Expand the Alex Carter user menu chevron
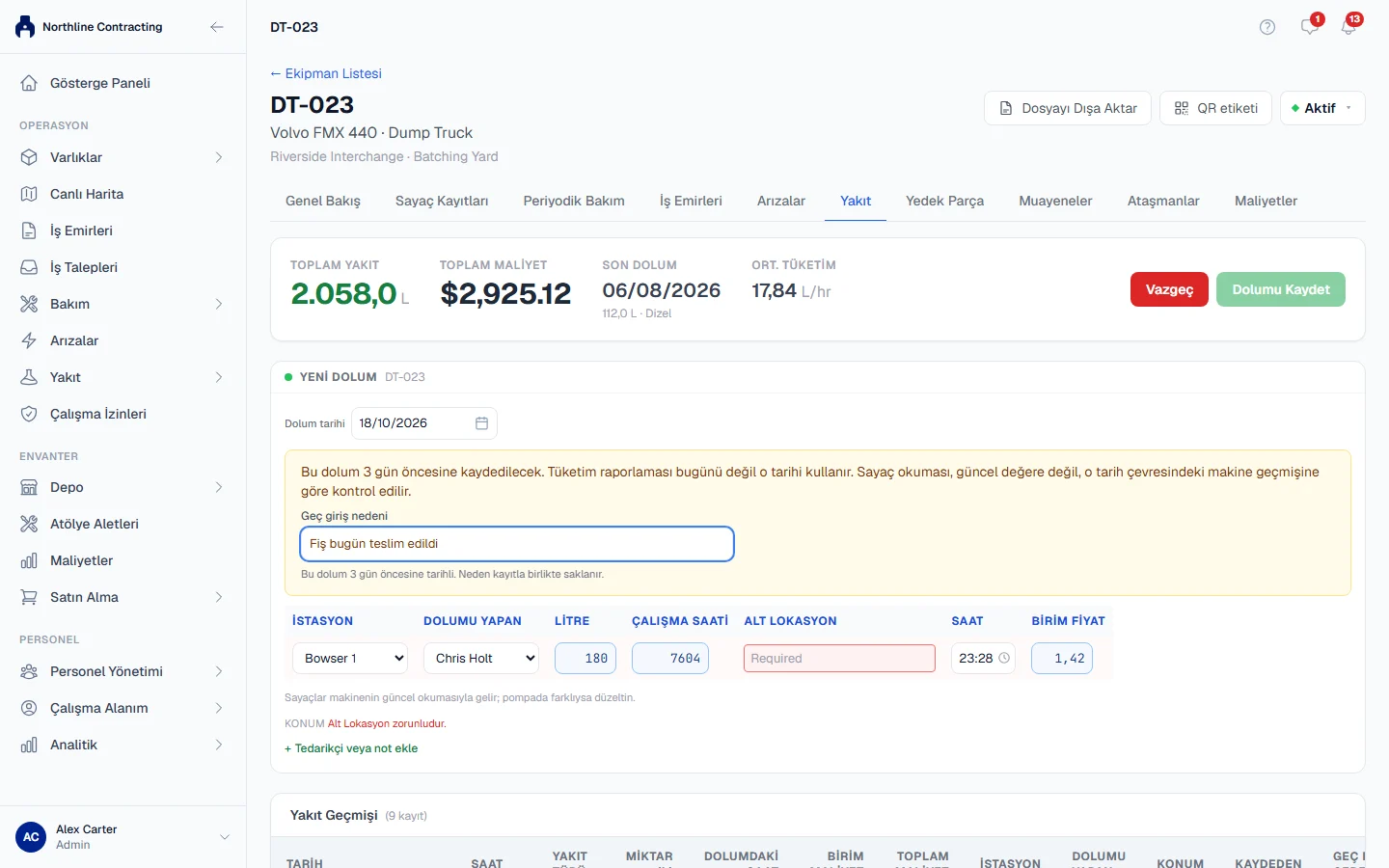This screenshot has height=868, width=1389. pyautogui.click(x=225, y=837)
